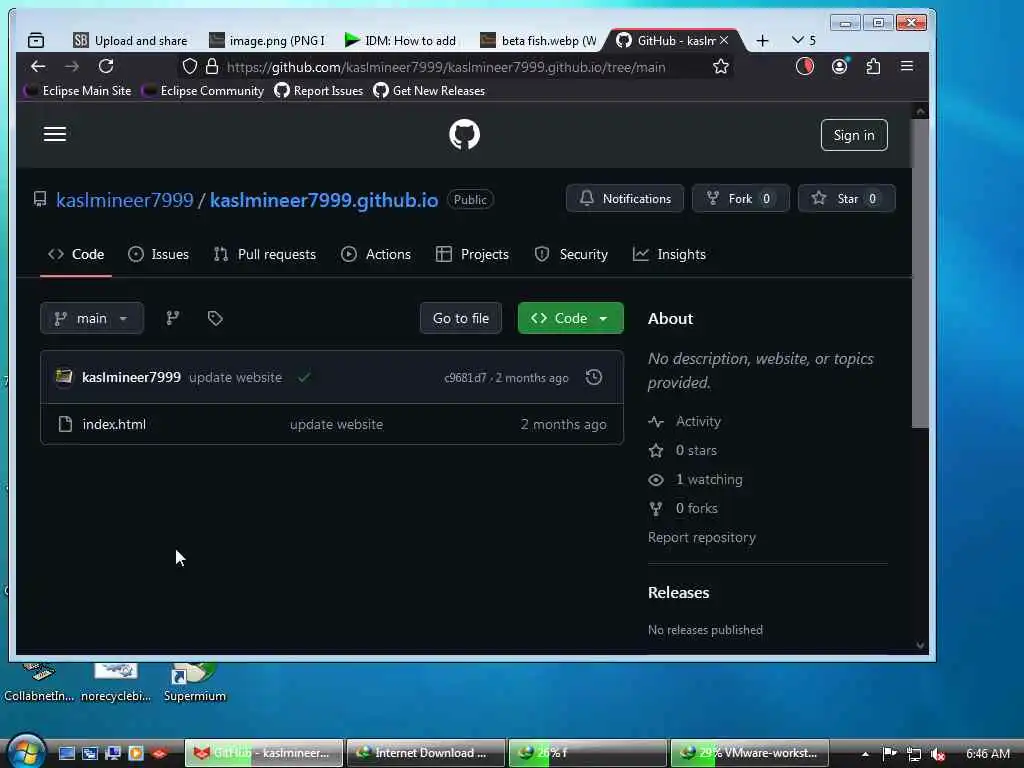Open kaslmineer7999 owner link

coord(125,200)
